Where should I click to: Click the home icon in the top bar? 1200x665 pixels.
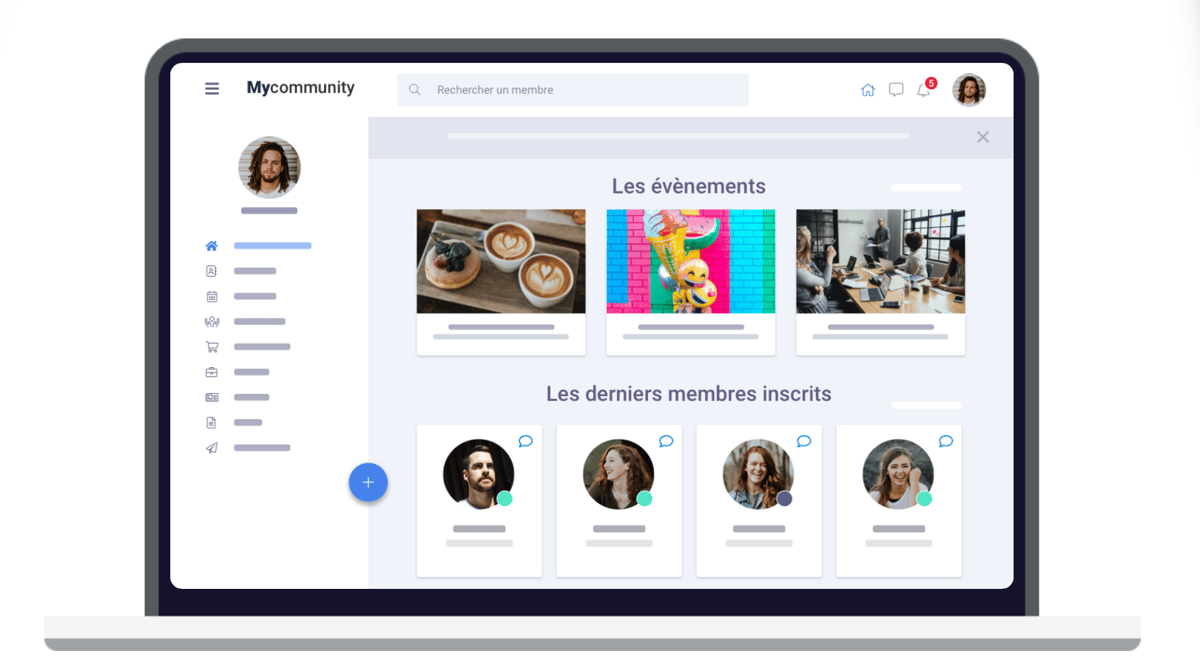tap(868, 90)
